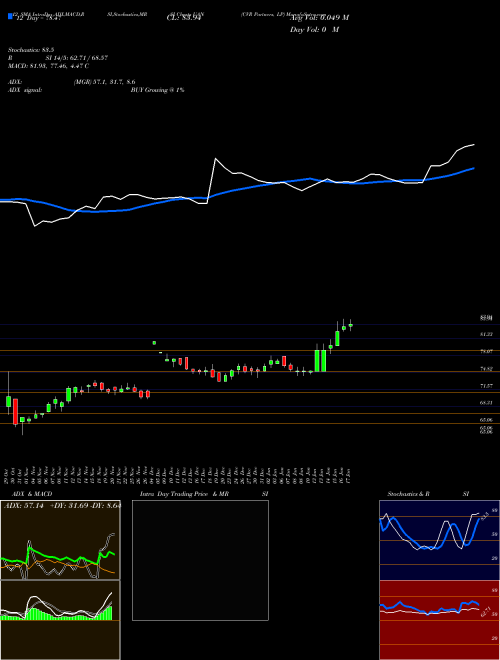This screenshot has width=500, height=660.
Task: Click the tall red candle near 30 Oct
Action: (x=16, y=411)
